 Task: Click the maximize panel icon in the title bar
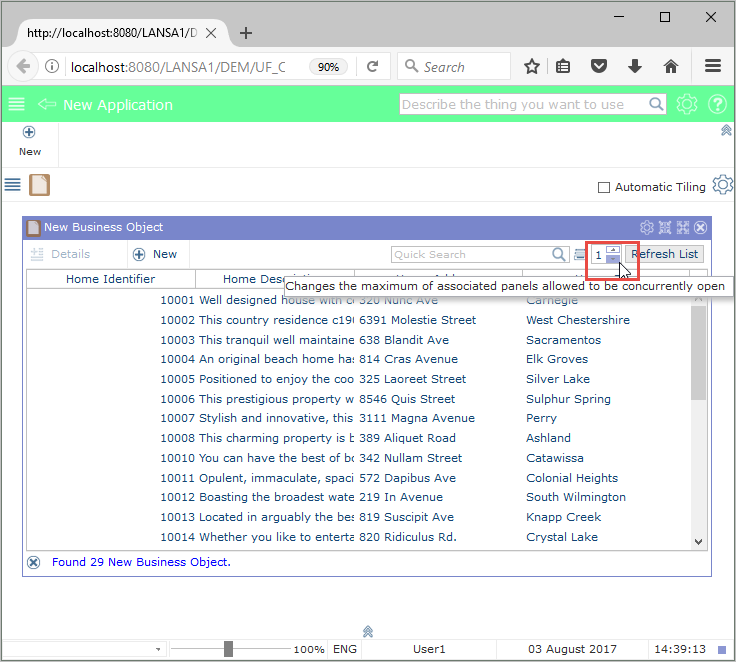682,228
